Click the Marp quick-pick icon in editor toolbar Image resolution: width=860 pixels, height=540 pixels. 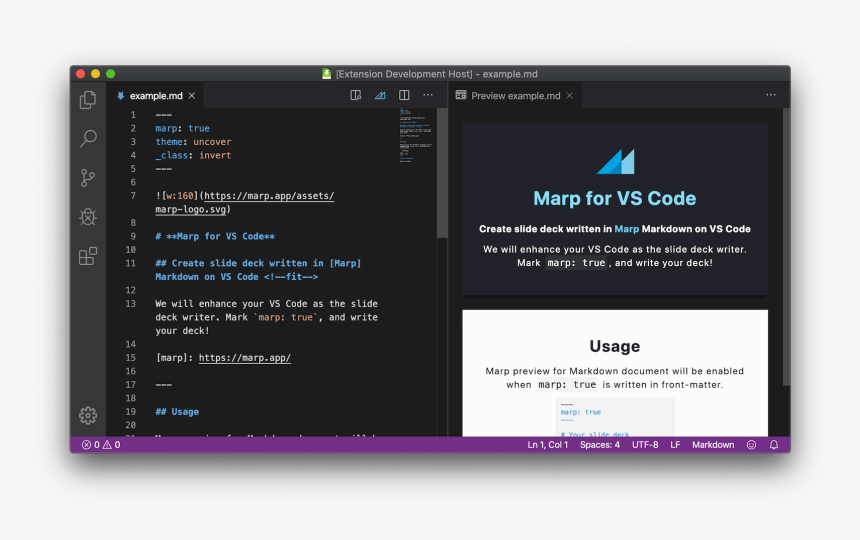coord(380,96)
